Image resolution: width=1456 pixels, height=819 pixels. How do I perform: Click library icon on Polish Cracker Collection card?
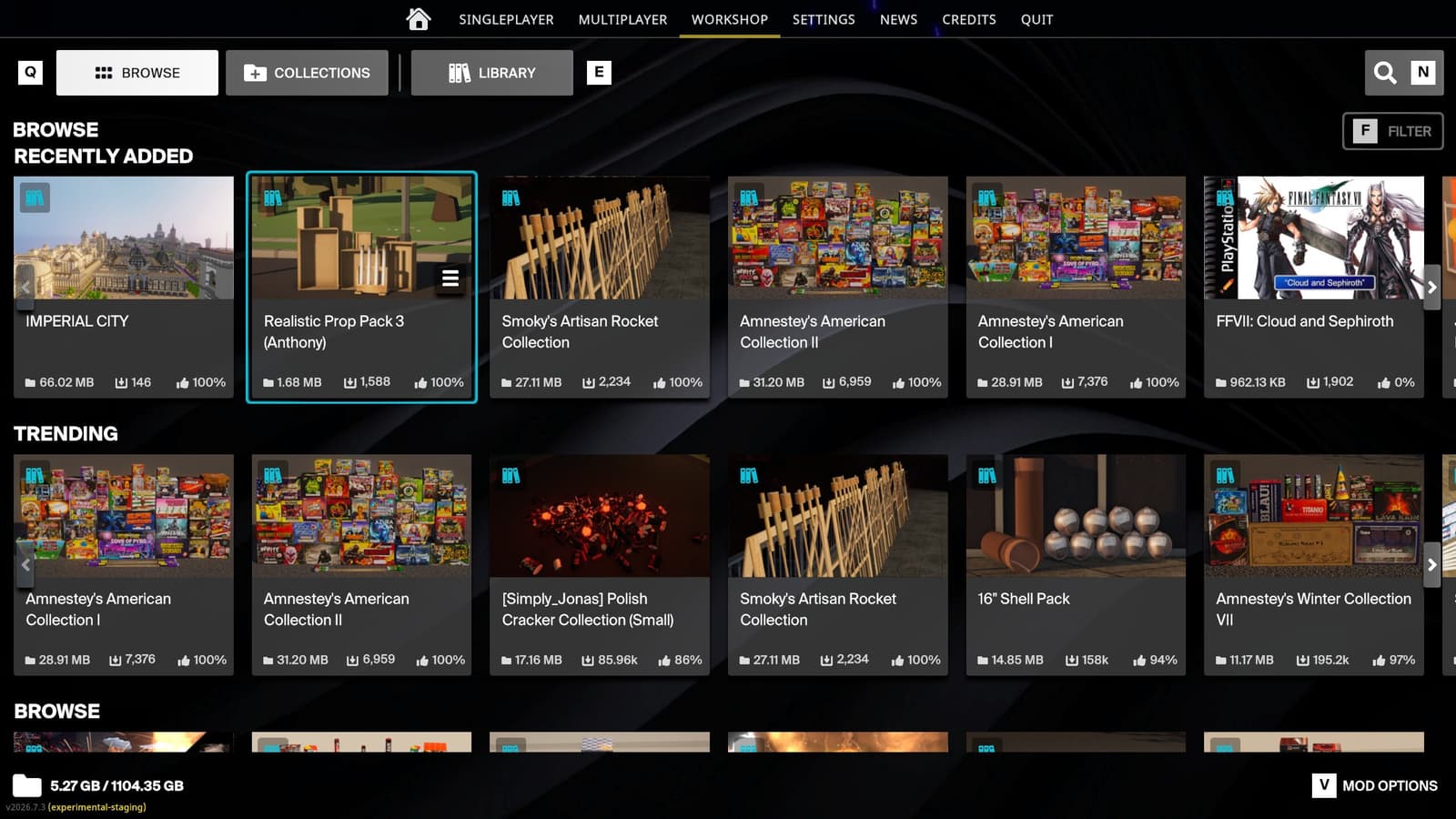511,475
